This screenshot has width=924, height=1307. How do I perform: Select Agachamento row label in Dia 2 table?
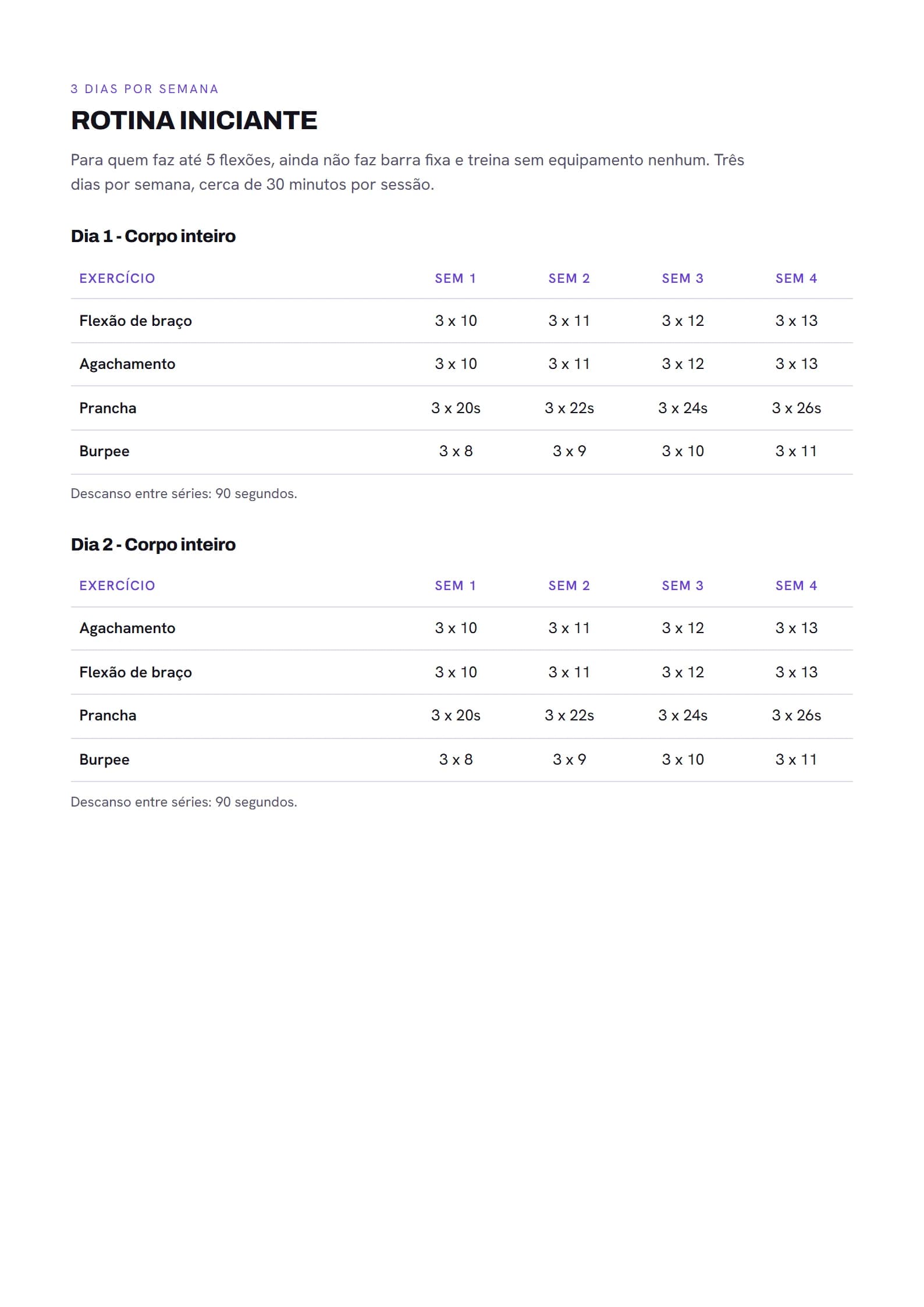[x=127, y=628]
